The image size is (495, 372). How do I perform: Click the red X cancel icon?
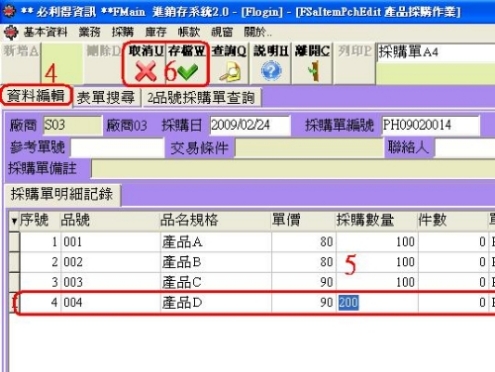pos(145,72)
